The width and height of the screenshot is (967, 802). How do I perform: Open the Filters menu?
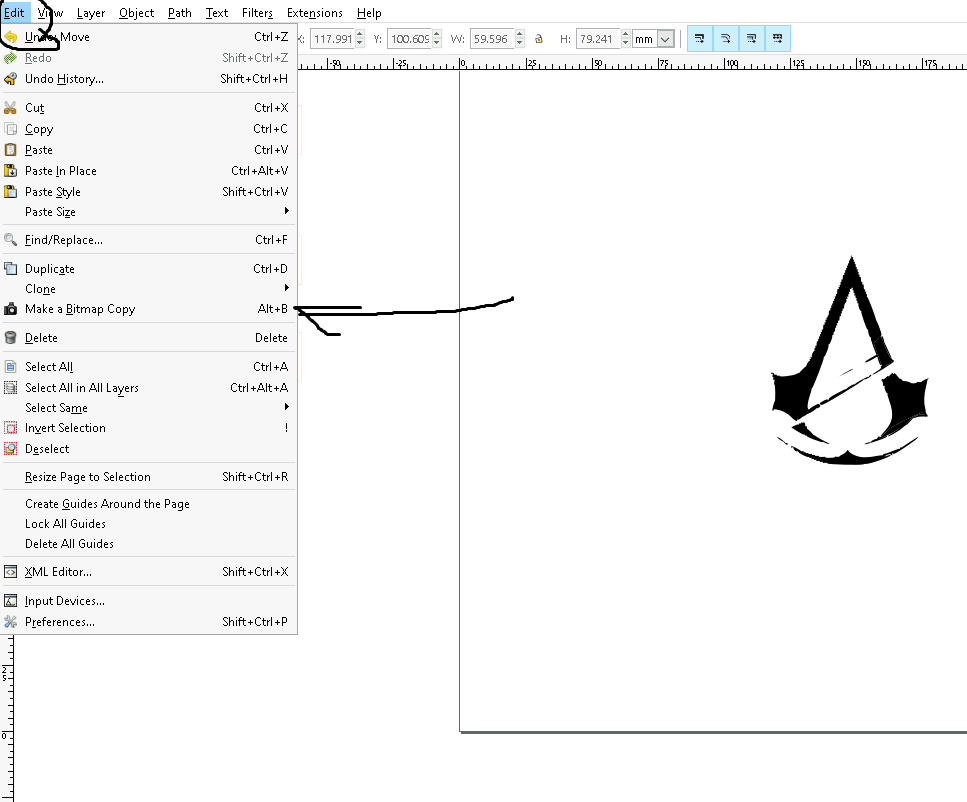click(x=257, y=13)
